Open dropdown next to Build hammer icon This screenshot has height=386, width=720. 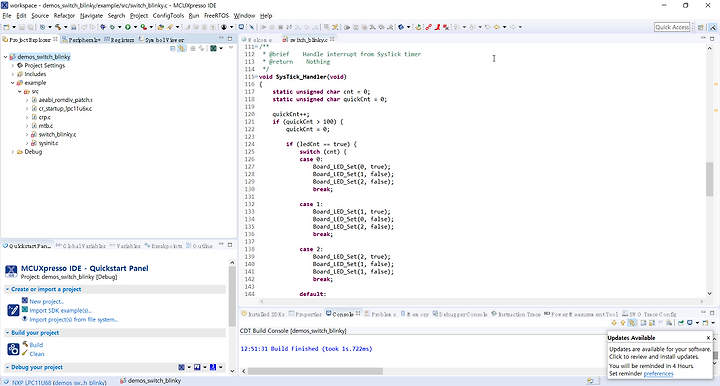coord(65,27)
